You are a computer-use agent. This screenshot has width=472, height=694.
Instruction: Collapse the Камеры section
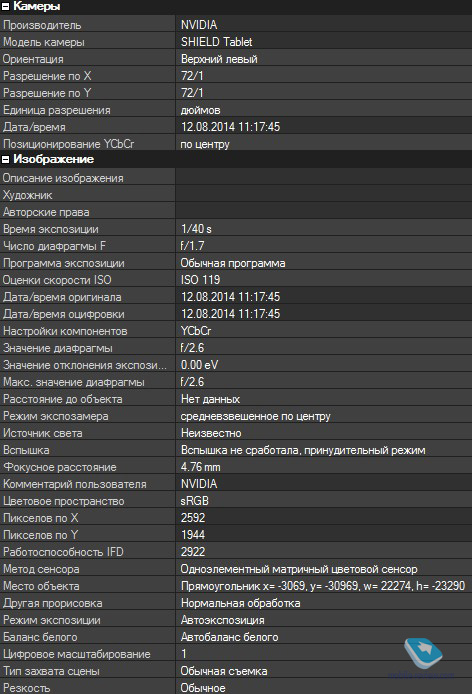click(6, 7)
